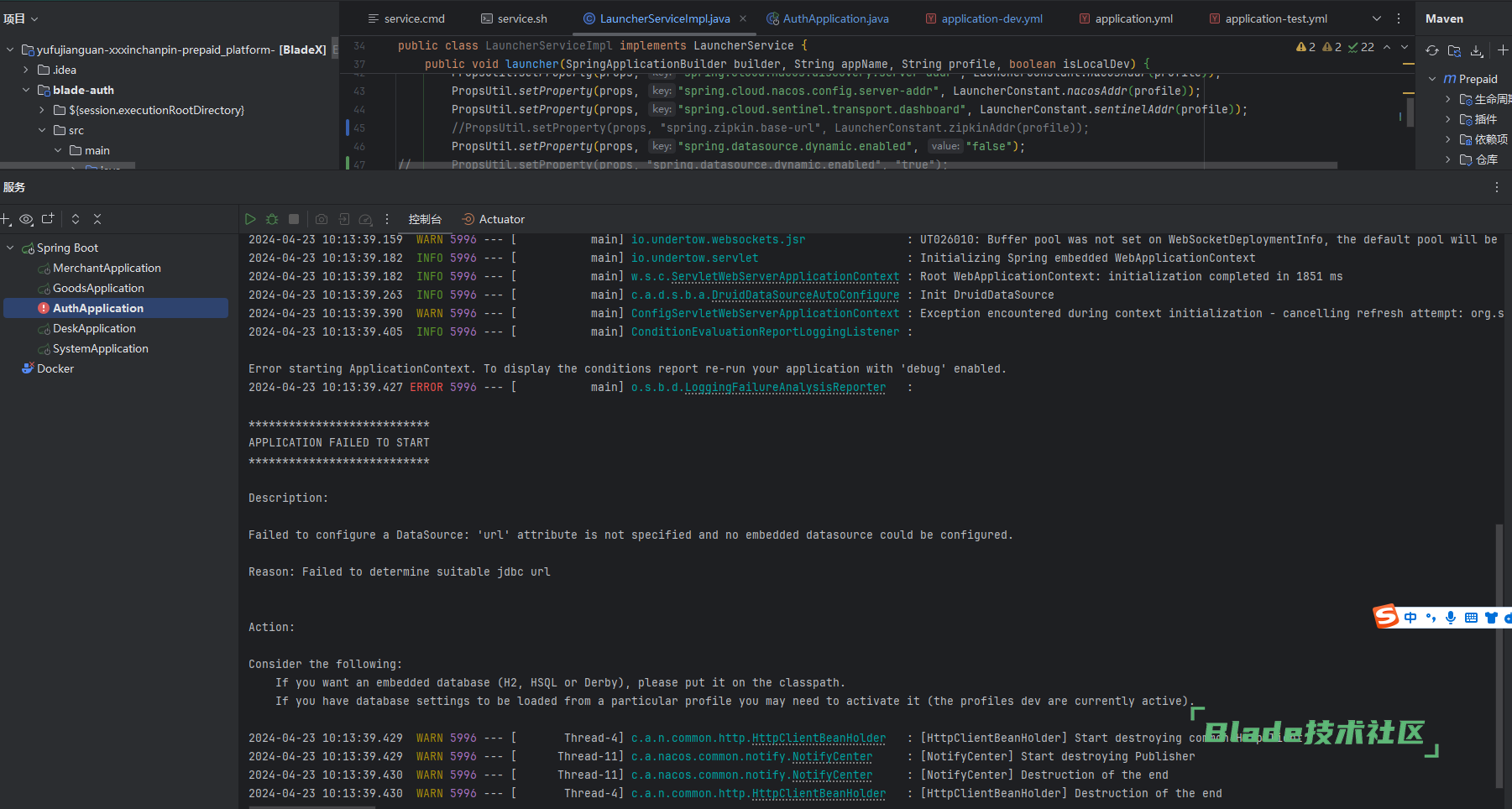Run the service with green play icon
Viewport: 1512px width, 809px height.
[250, 219]
